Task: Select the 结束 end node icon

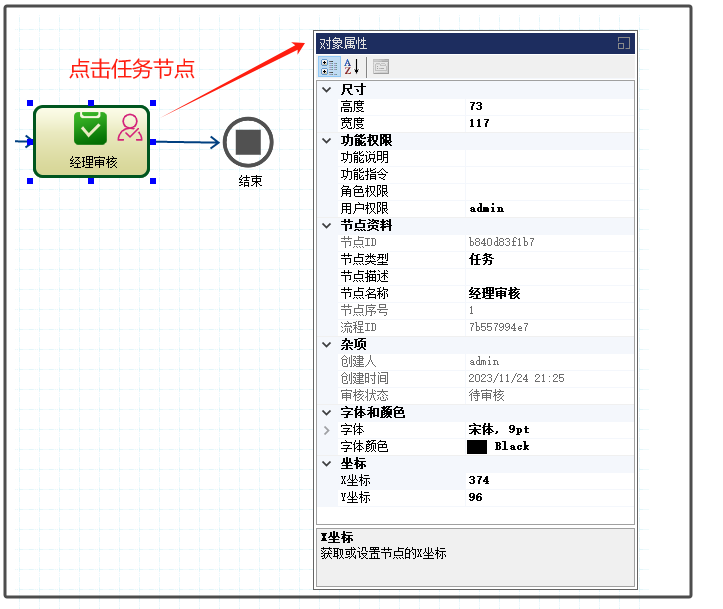Action: click(x=248, y=142)
